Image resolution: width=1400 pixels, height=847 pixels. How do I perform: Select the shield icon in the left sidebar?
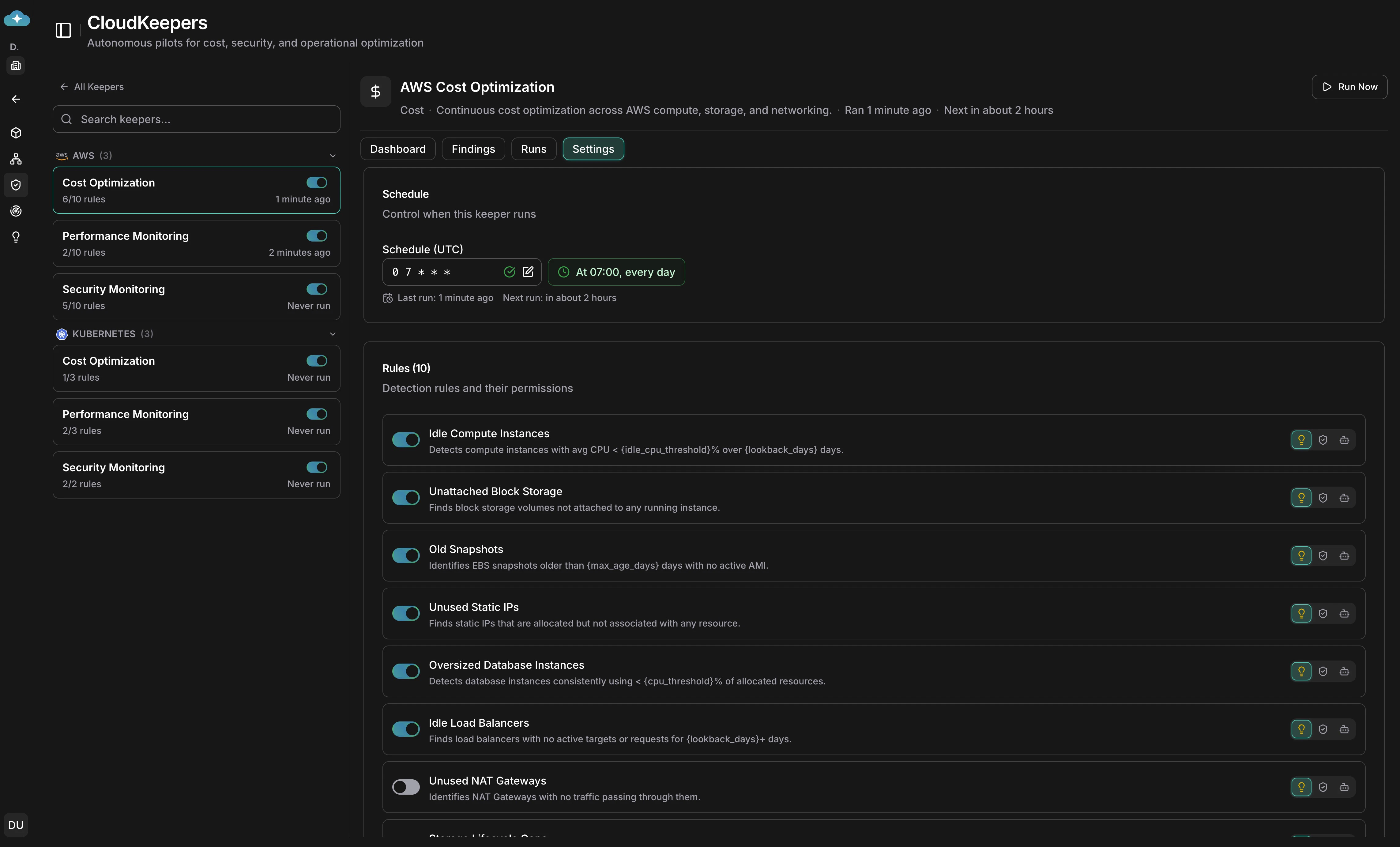click(16, 185)
